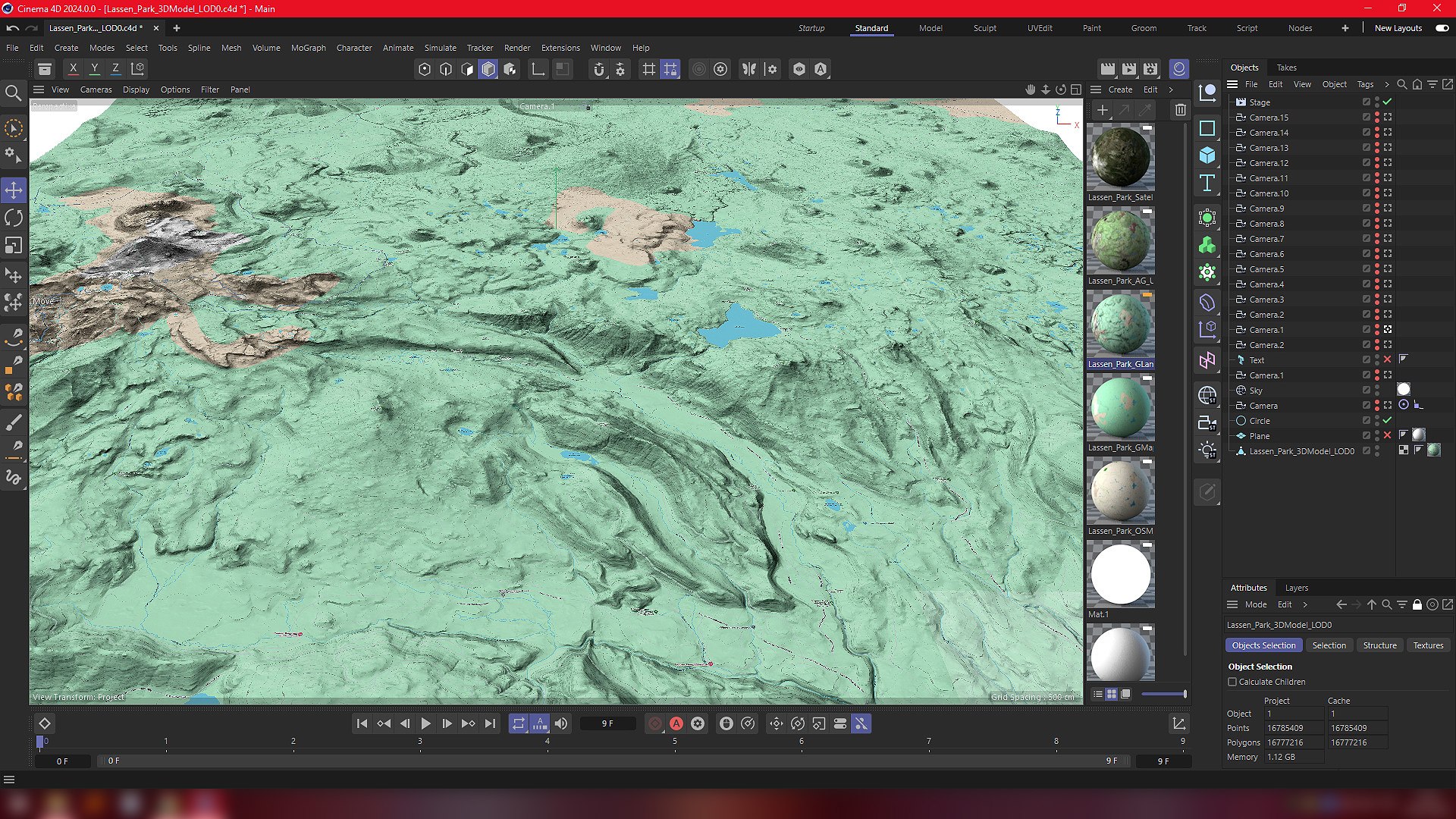Screen dimensions: 1456x819
Task: Toggle X axis lock
Action: point(73,69)
